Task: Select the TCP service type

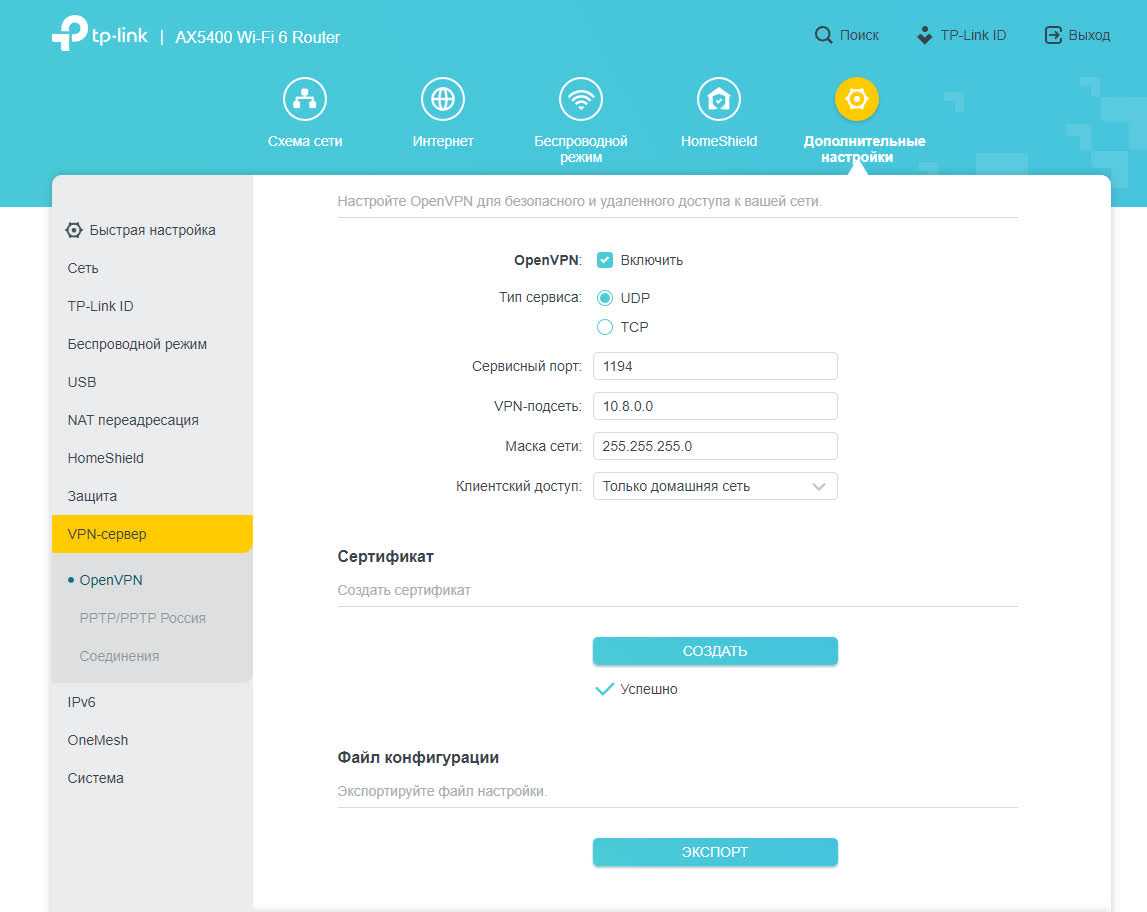Action: [x=605, y=327]
